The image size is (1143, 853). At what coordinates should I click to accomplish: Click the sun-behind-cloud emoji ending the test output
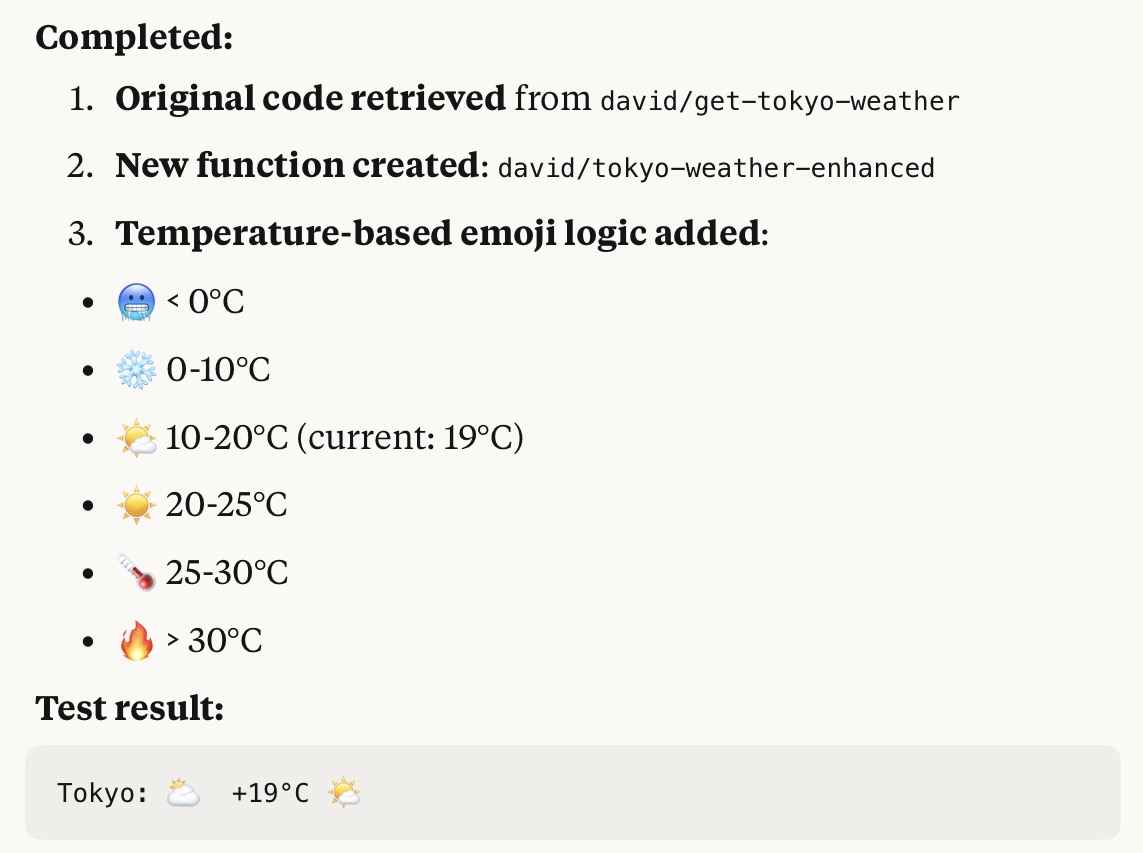click(x=344, y=793)
